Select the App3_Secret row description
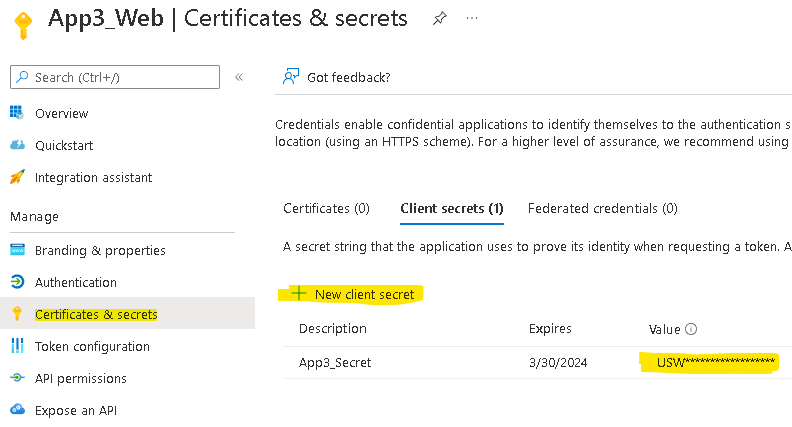 335,362
